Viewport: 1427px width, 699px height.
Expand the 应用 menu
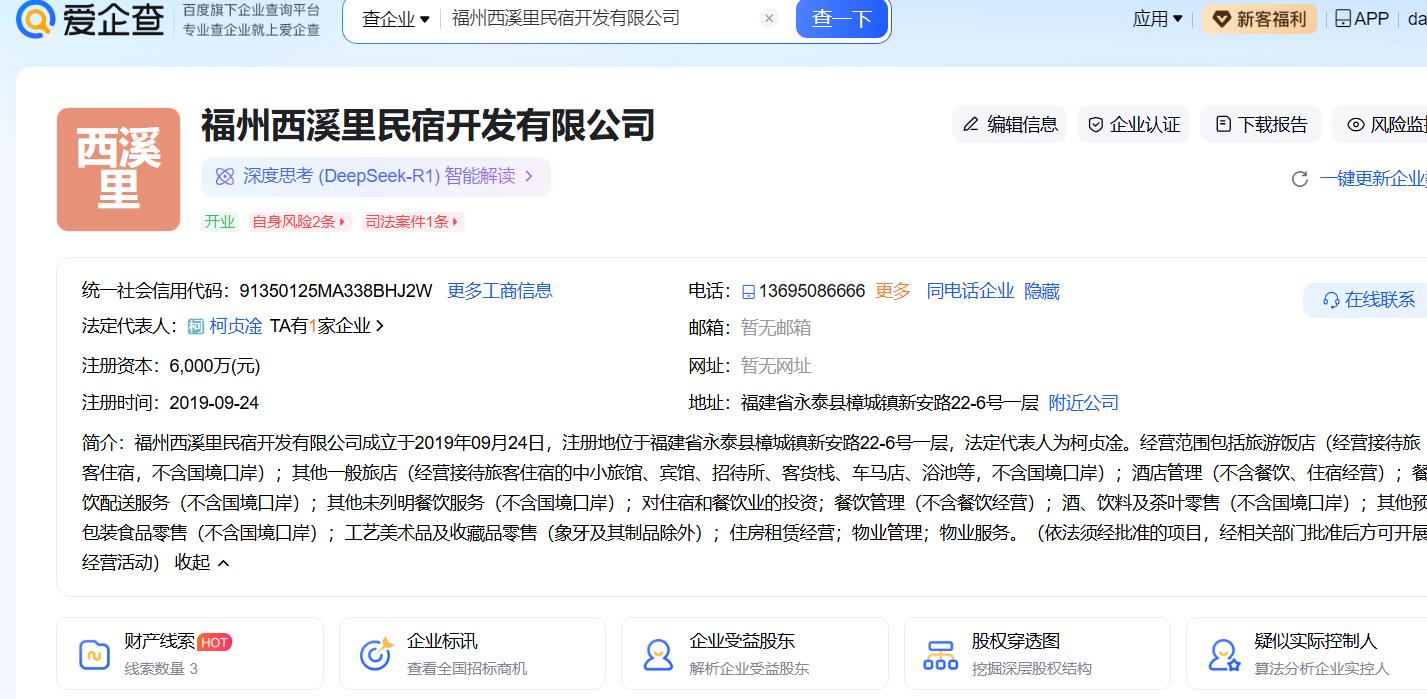[x=1157, y=19]
